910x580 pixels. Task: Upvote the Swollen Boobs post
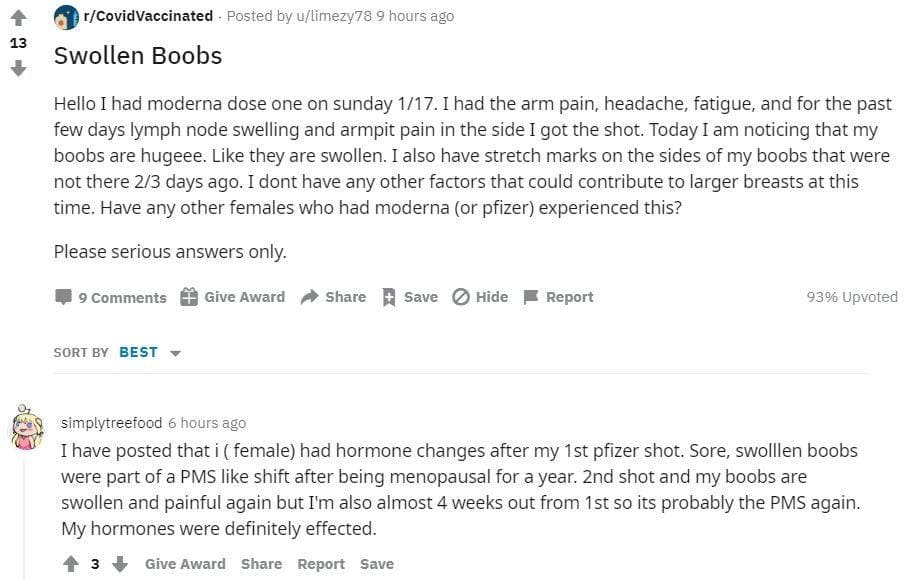click(x=18, y=18)
